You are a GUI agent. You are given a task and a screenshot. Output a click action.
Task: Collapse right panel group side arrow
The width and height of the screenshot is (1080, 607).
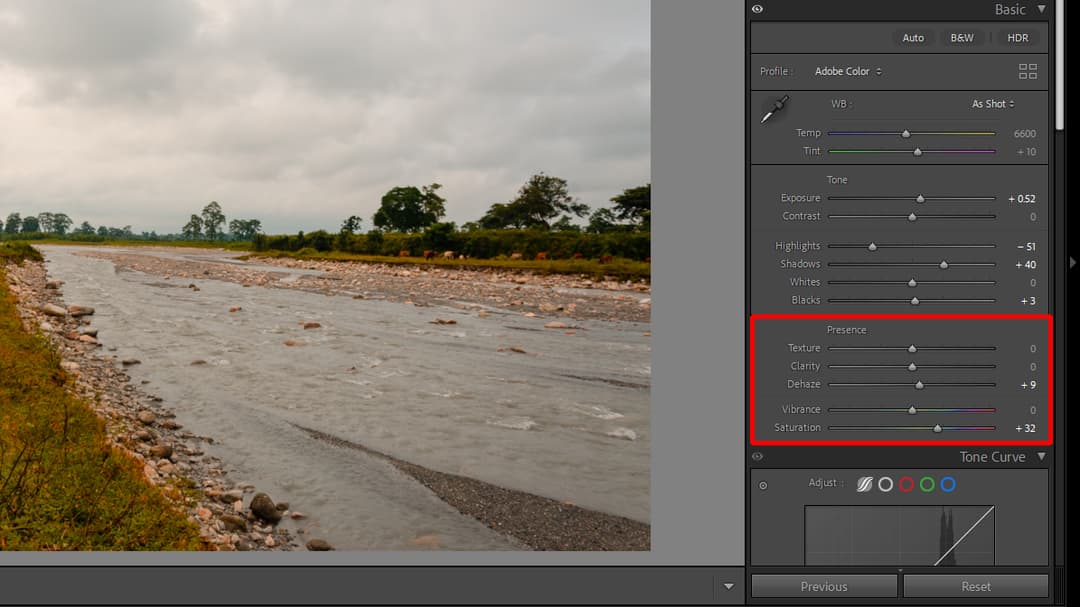[x=1072, y=263]
